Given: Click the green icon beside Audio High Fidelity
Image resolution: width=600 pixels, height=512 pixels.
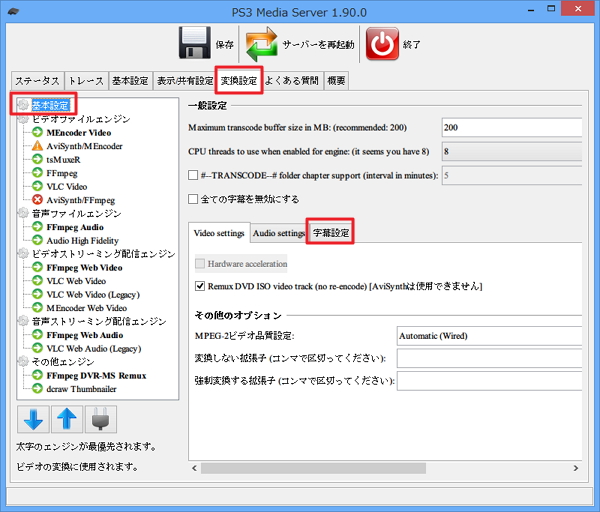Looking at the screenshot, I should pos(37,240).
